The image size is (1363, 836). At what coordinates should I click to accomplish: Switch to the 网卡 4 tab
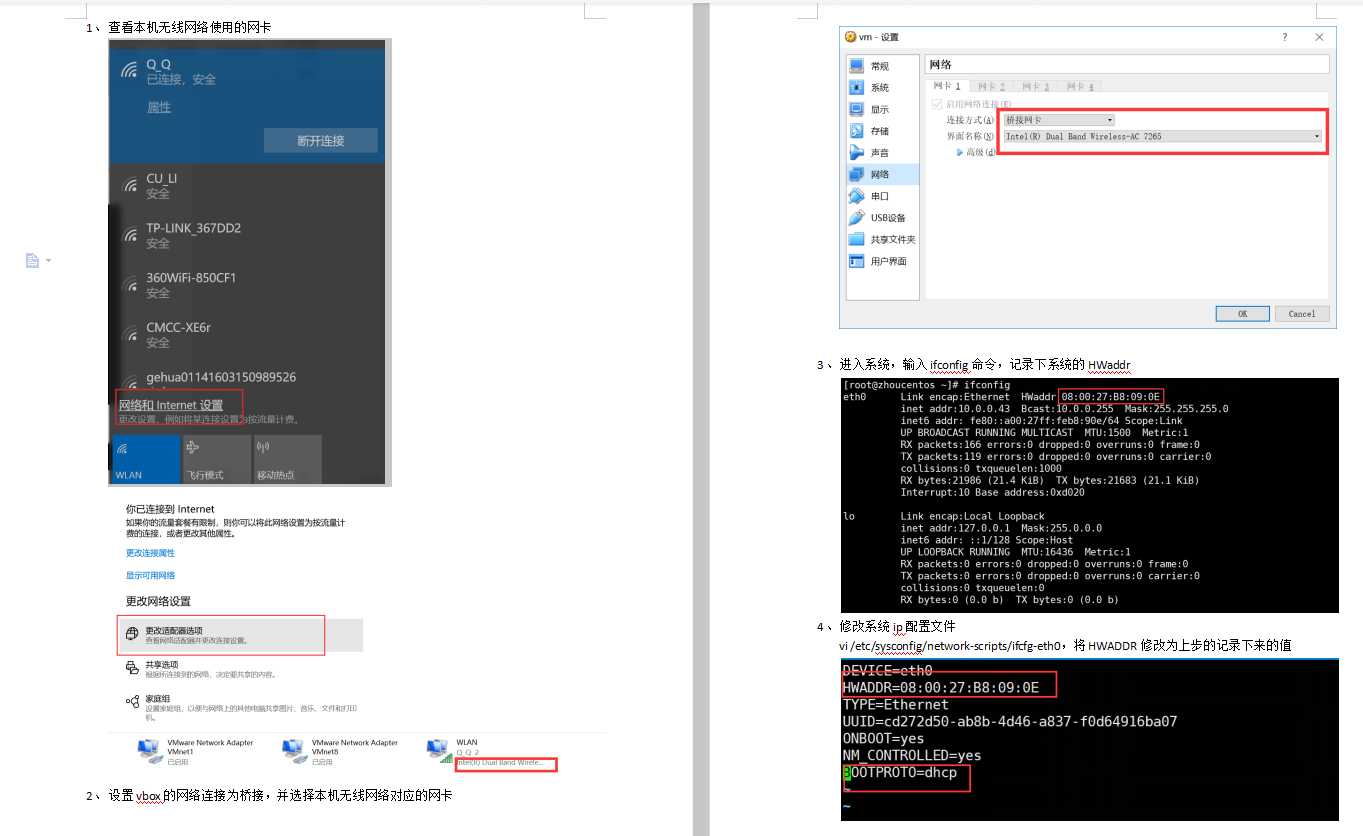pyautogui.click(x=1080, y=87)
